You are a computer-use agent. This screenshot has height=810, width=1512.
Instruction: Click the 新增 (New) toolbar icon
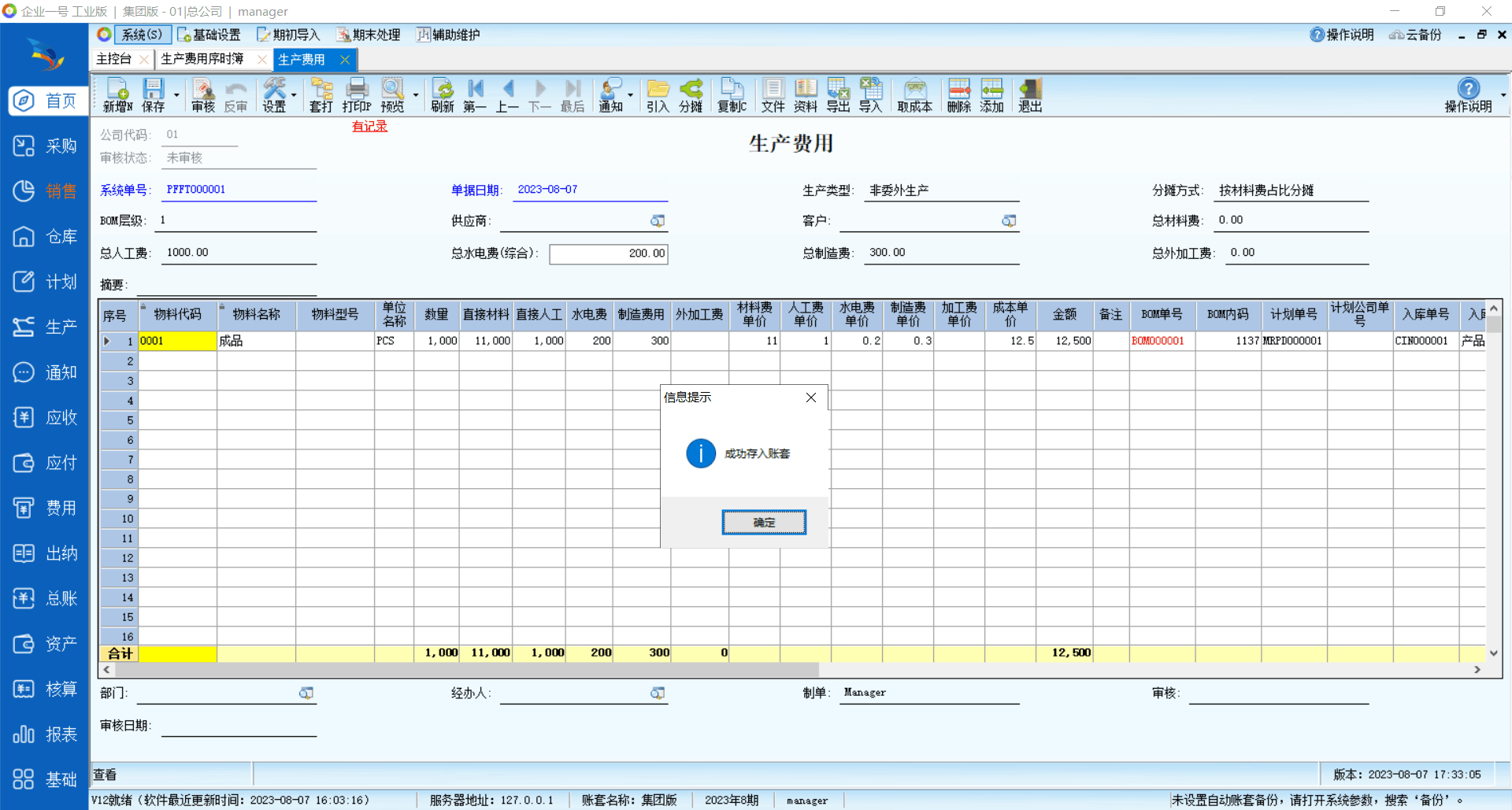click(117, 95)
